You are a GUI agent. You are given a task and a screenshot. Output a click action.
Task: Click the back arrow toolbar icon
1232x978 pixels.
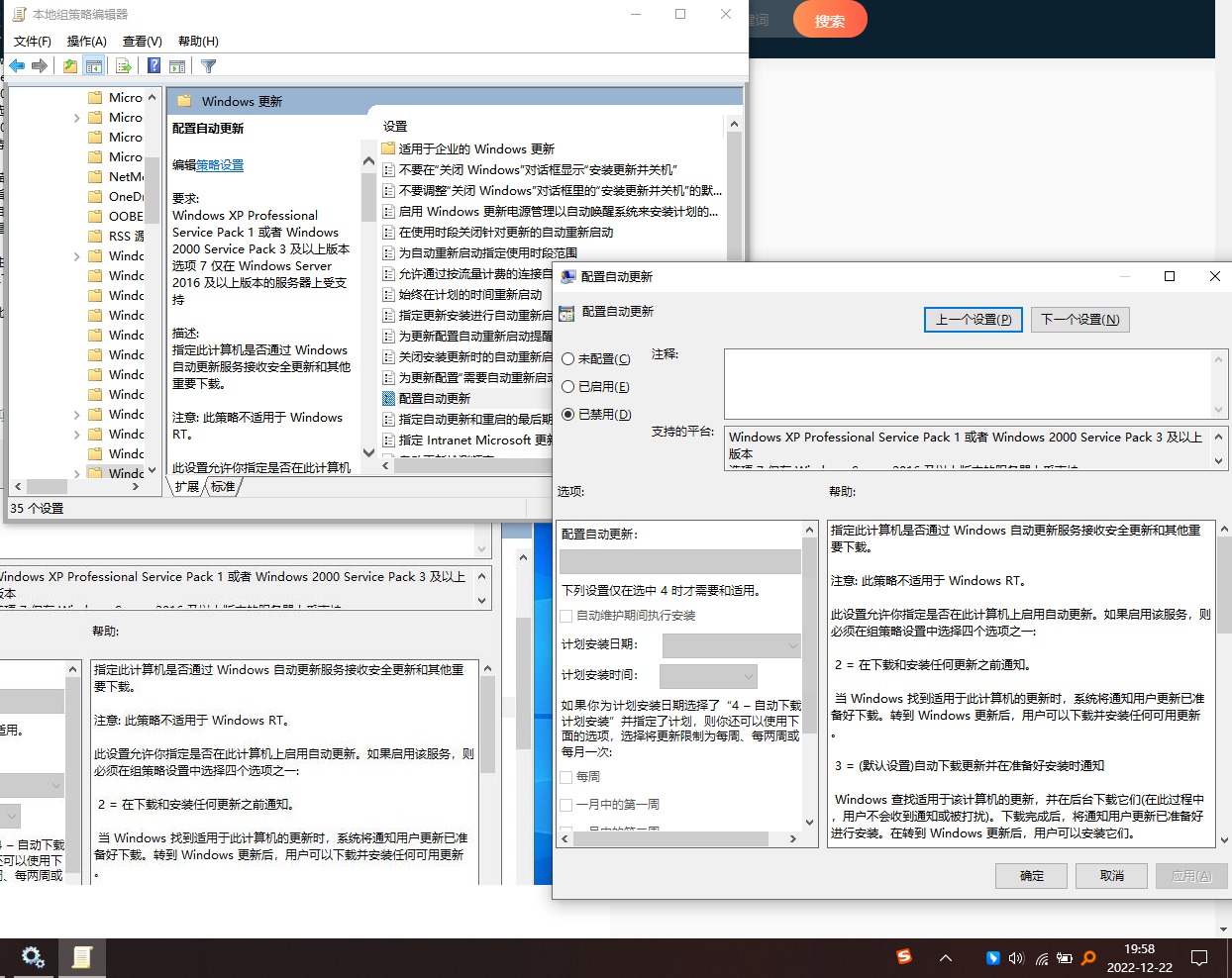[17, 66]
